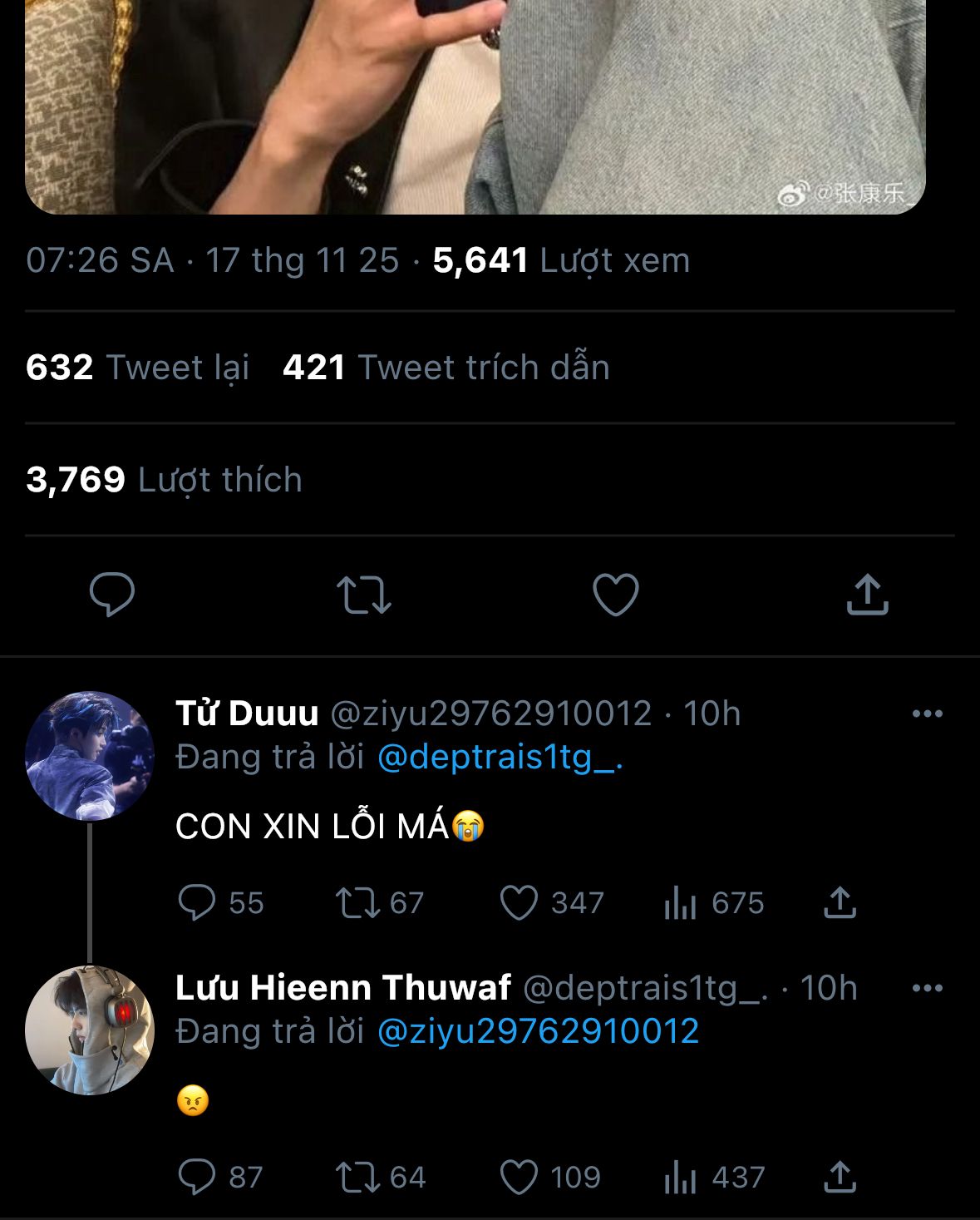This screenshot has width=980, height=1220.
Task: View the 3,769 Lượt thích list
Action: [x=164, y=480]
